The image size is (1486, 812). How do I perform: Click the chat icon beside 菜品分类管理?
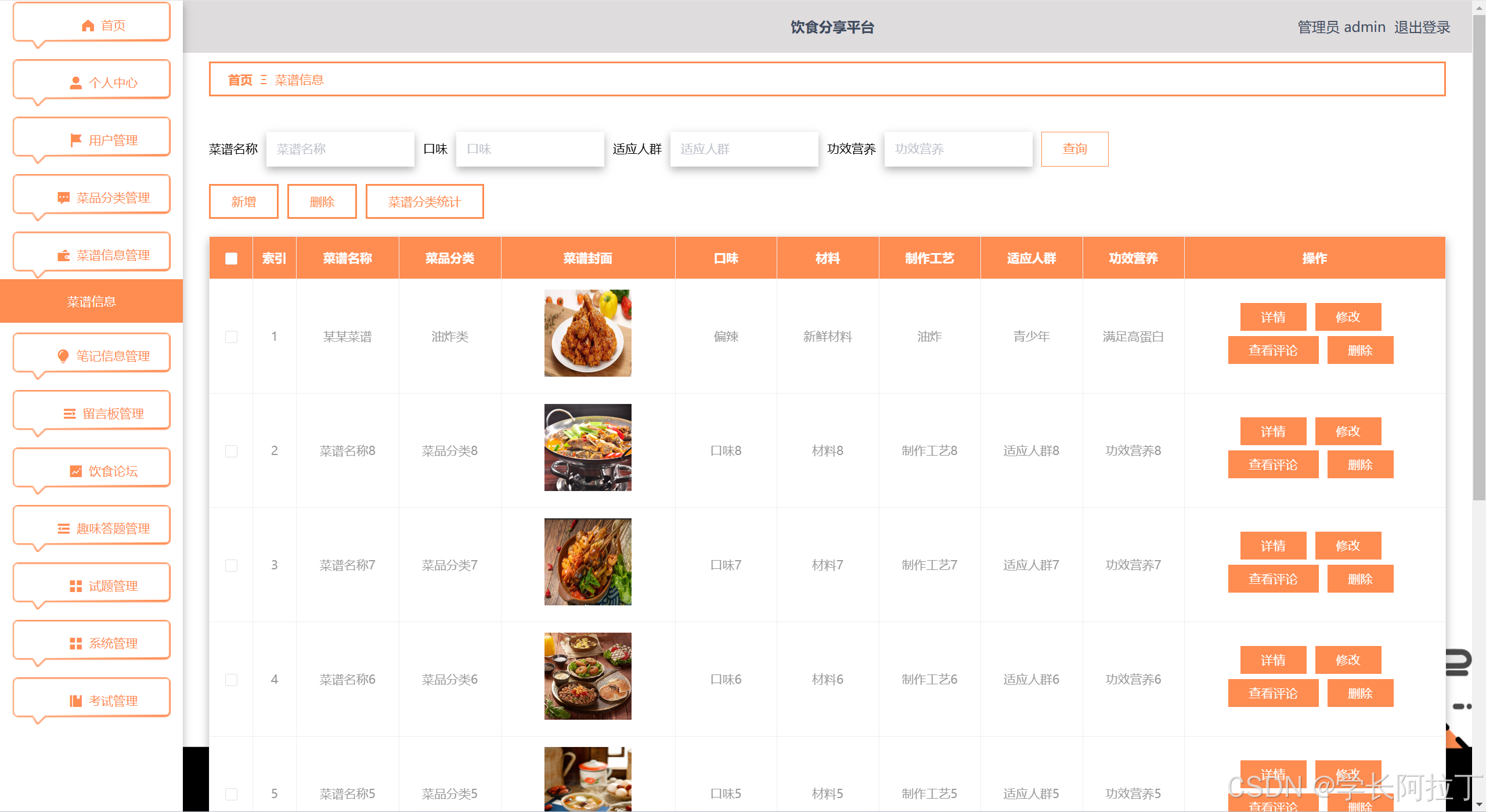click(63, 198)
